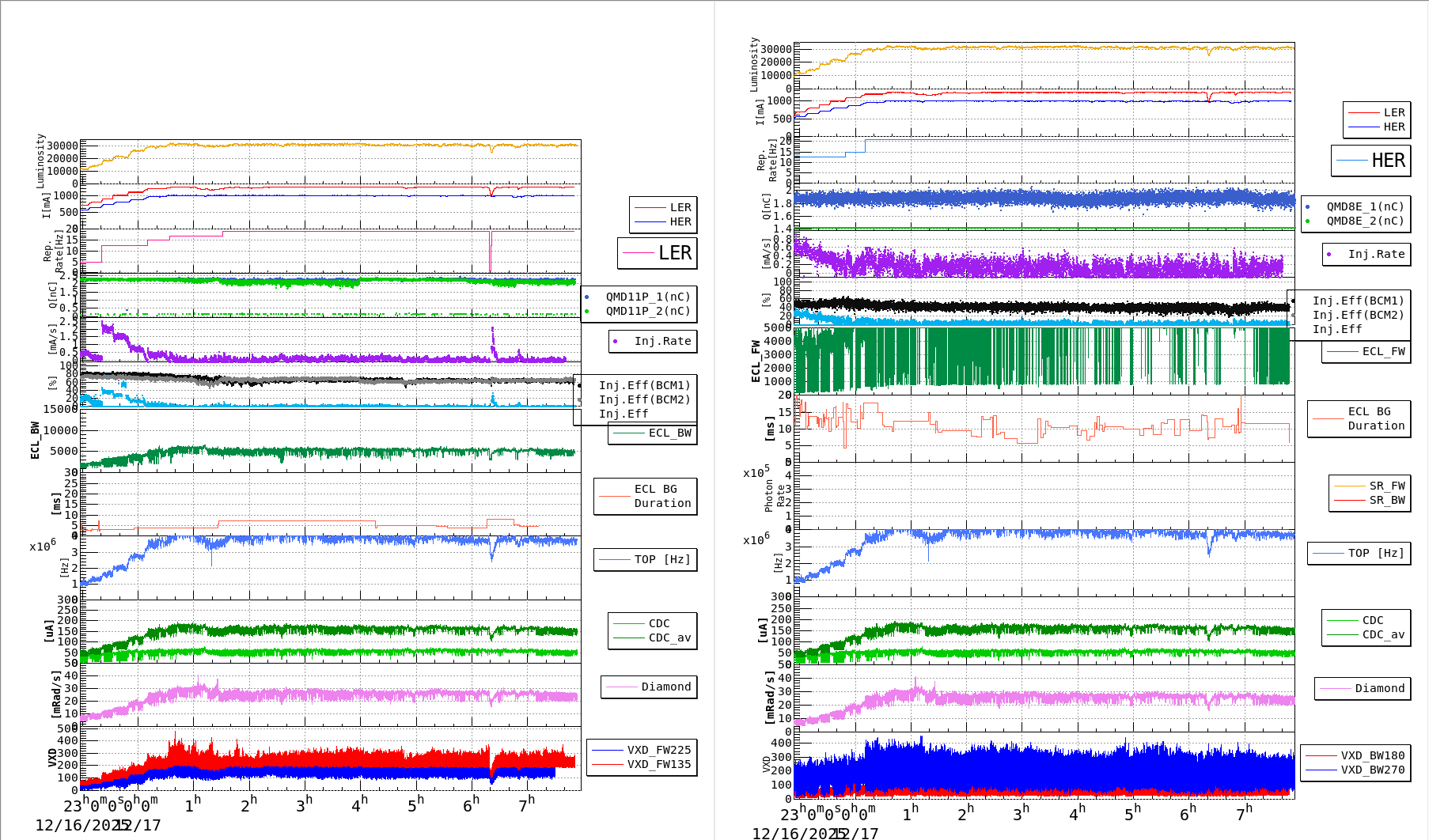This screenshot has width=1429, height=840.
Task: Select the green ECL_FW legend line icon
Action: [1343, 351]
